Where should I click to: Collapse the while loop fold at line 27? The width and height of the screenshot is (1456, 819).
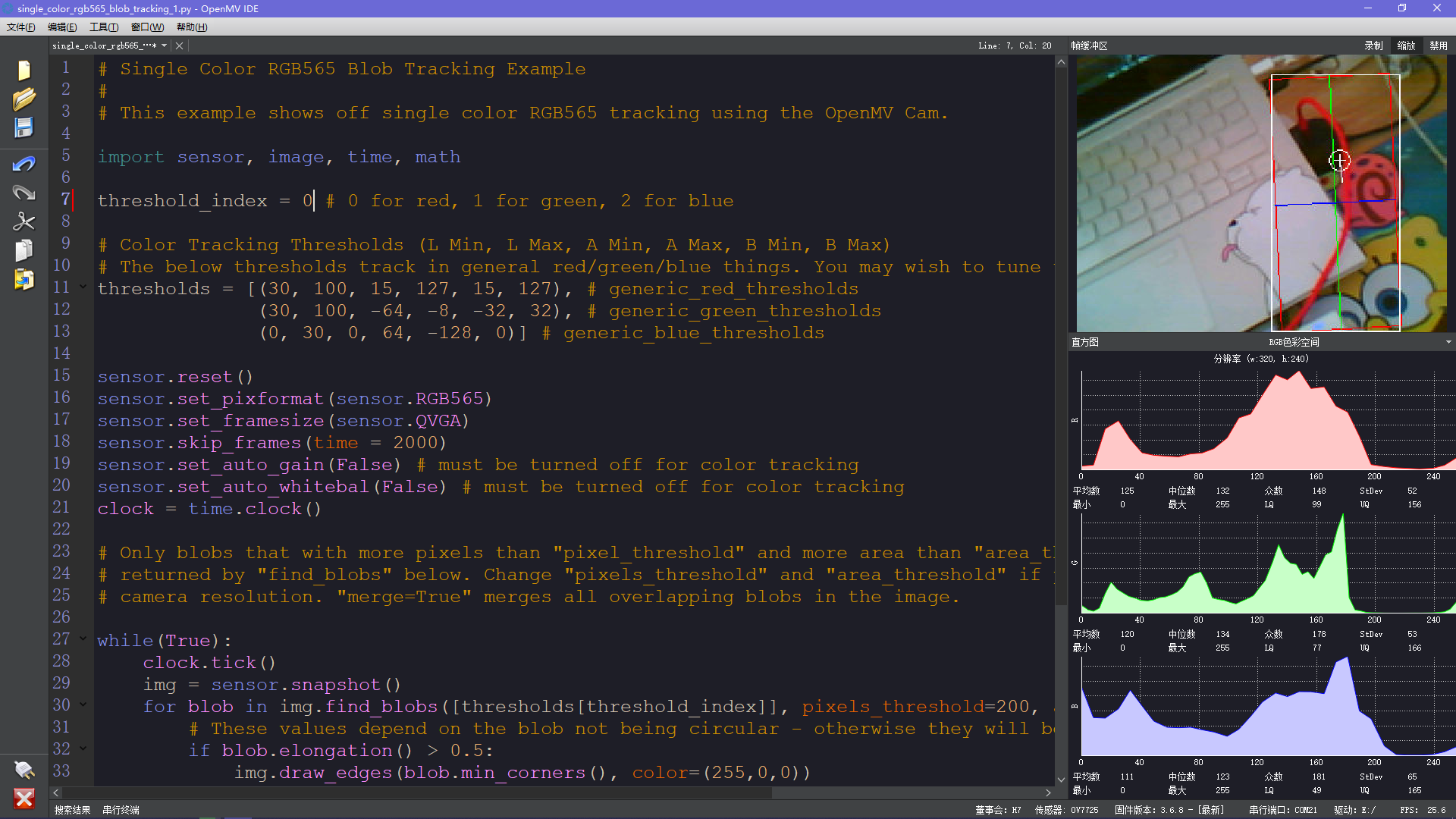click(x=83, y=640)
